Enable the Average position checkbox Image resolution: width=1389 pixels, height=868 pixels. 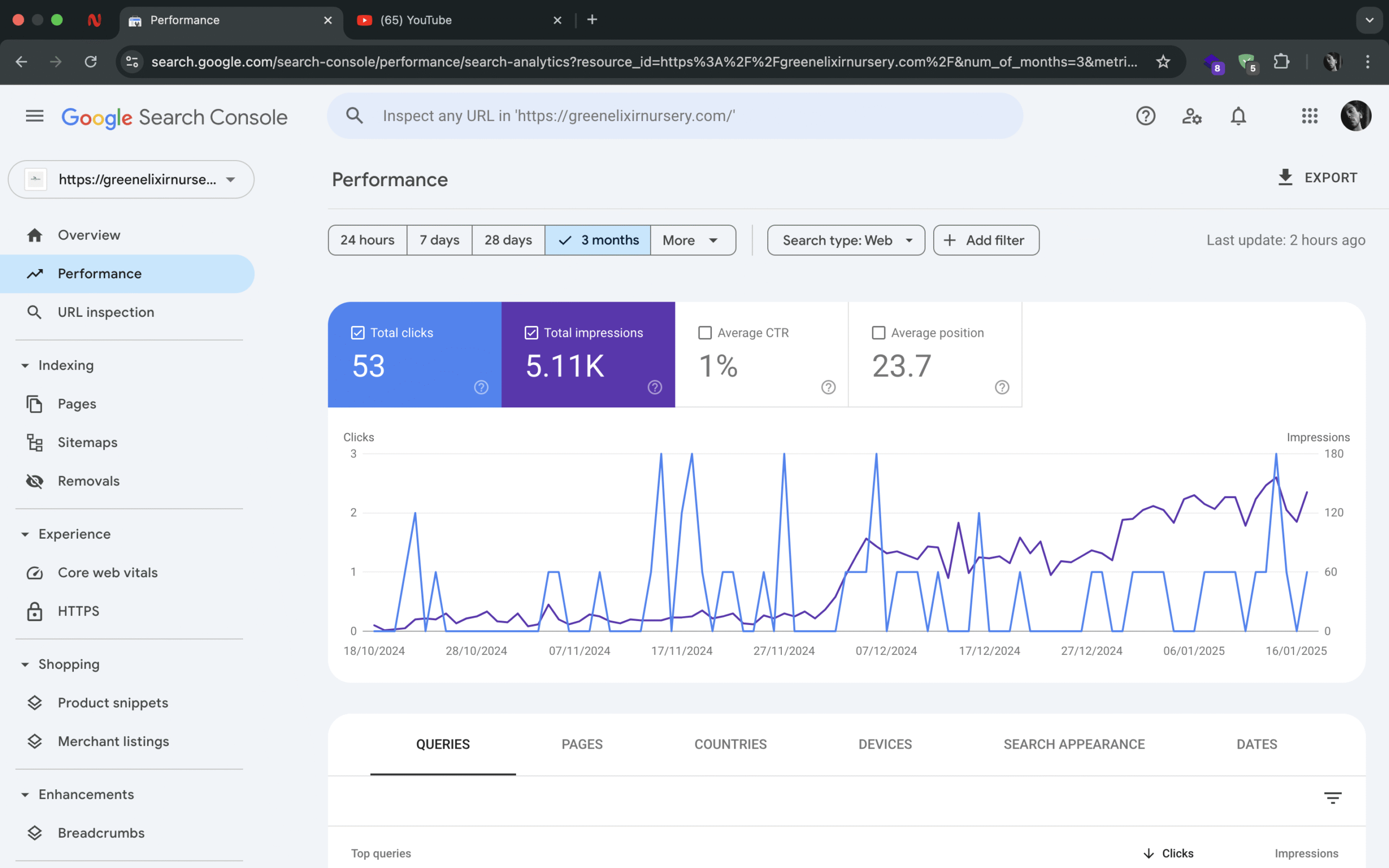[878, 333]
